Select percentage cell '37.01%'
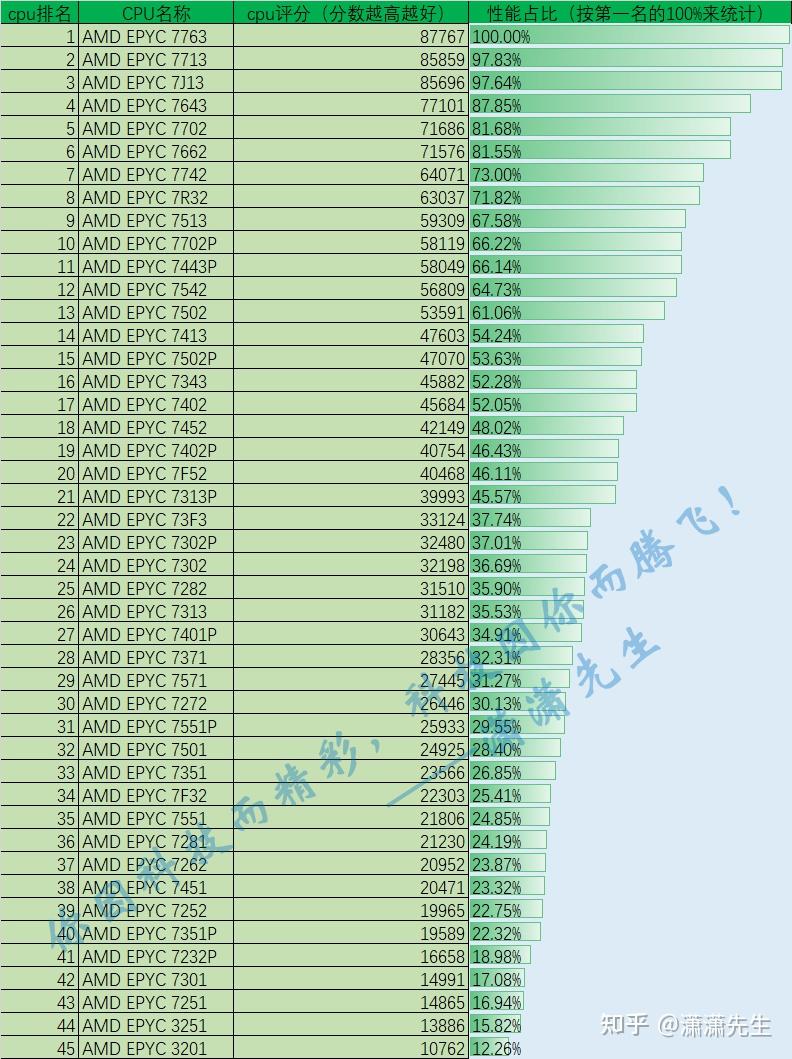This screenshot has height=1059, width=792. click(629, 542)
